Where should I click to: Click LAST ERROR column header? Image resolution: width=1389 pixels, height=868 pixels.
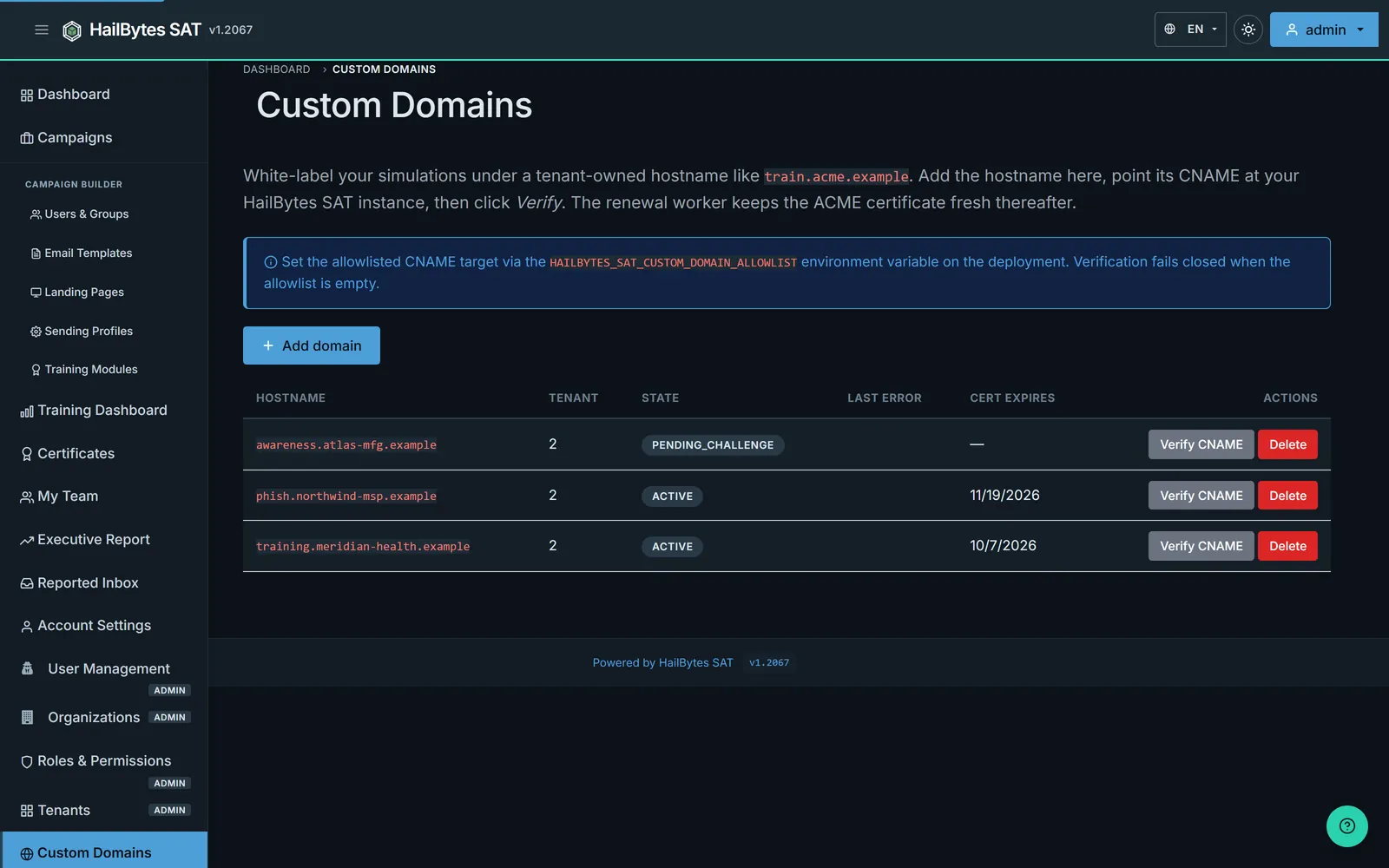(885, 398)
